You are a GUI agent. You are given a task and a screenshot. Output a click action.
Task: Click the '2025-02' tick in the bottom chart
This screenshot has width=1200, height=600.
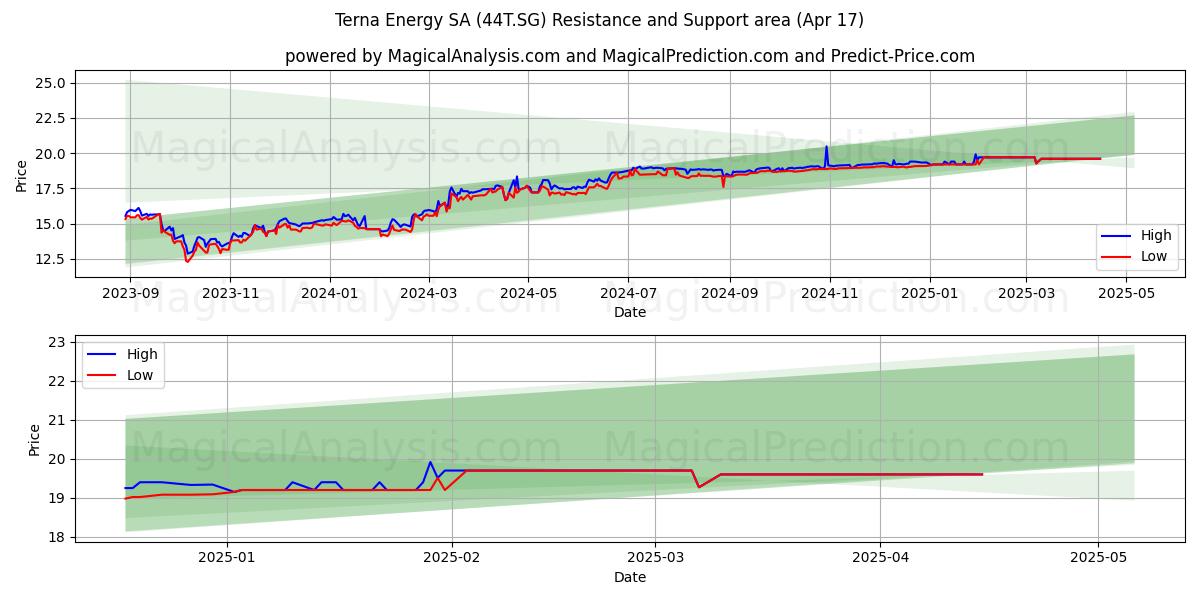[452, 558]
